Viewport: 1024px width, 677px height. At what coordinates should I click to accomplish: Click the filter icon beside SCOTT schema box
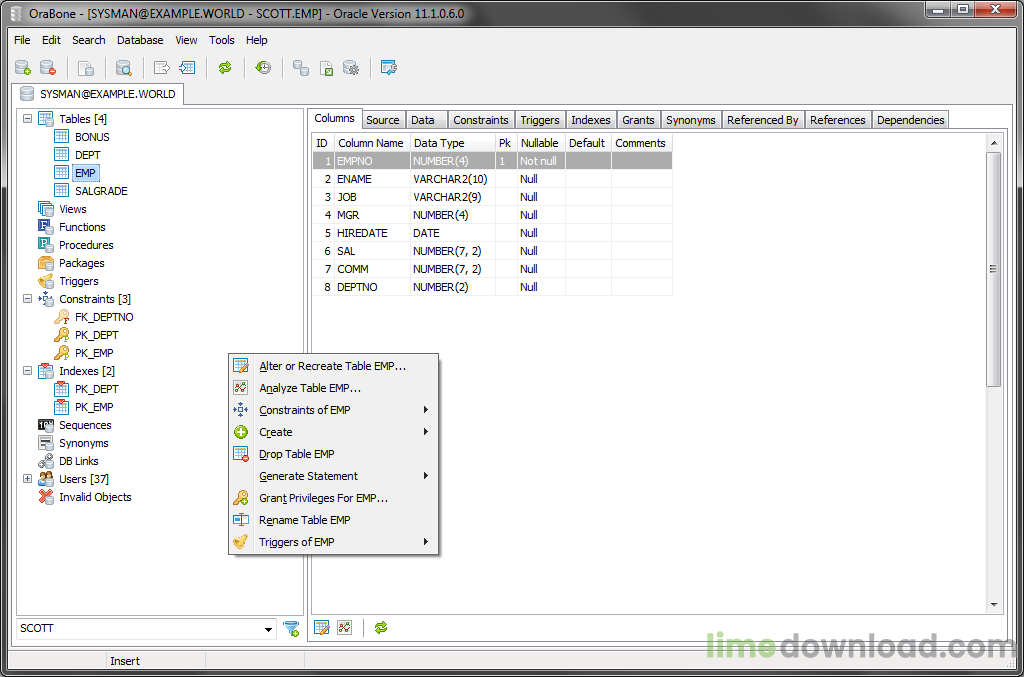(291, 629)
